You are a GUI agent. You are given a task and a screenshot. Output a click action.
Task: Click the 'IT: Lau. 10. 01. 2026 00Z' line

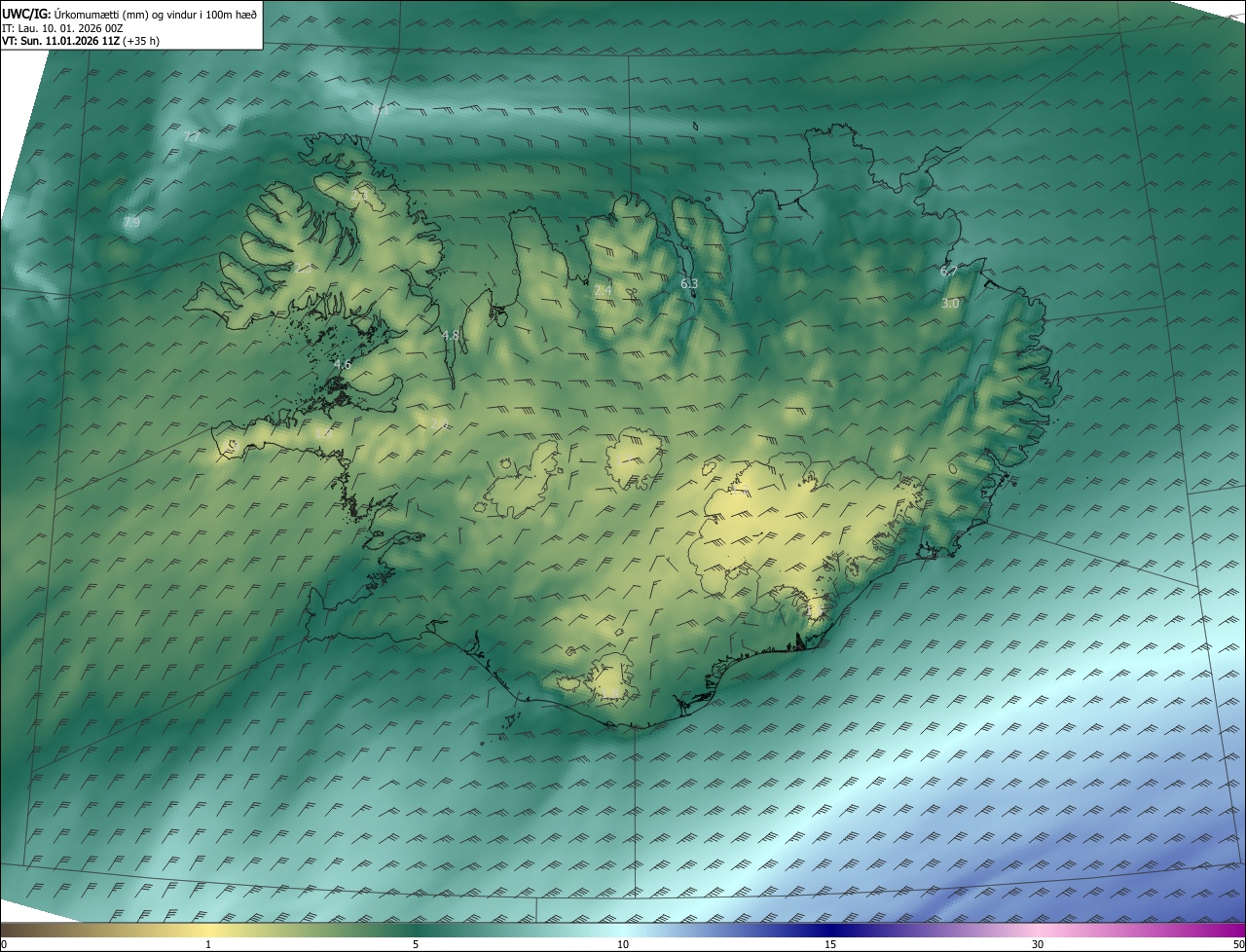[x=62, y=28]
